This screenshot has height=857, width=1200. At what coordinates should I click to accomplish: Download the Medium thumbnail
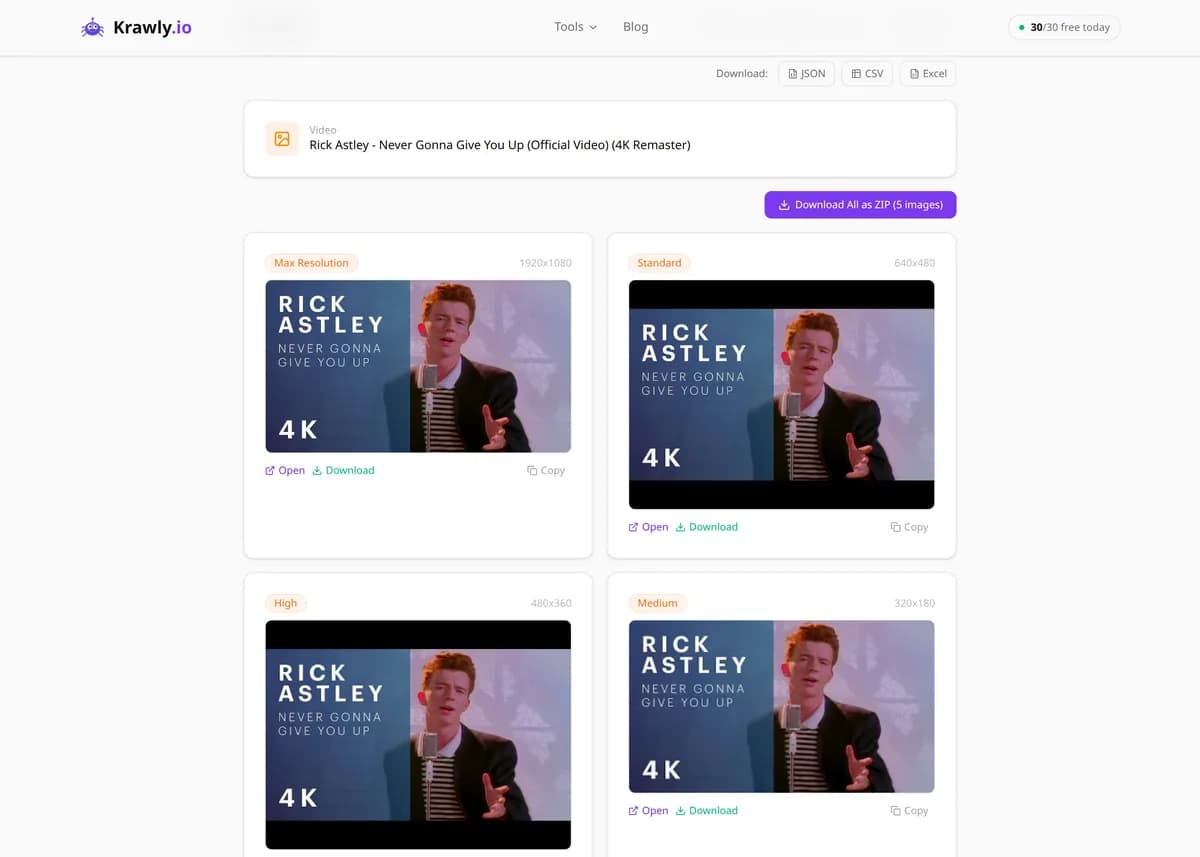pos(707,811)
